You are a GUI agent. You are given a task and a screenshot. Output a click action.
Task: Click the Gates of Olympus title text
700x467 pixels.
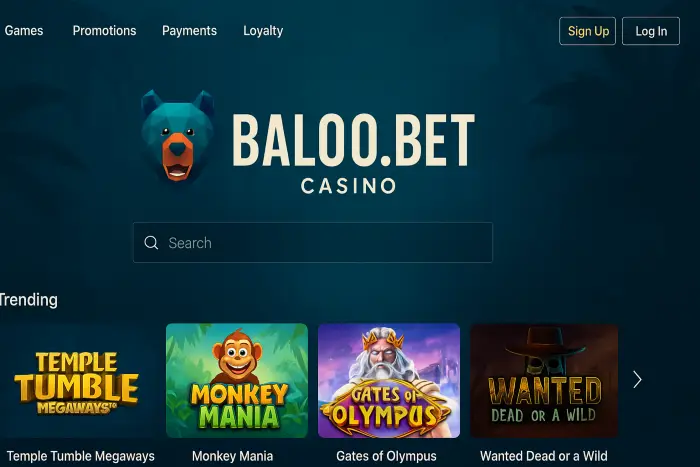click(x=386, y=456)
